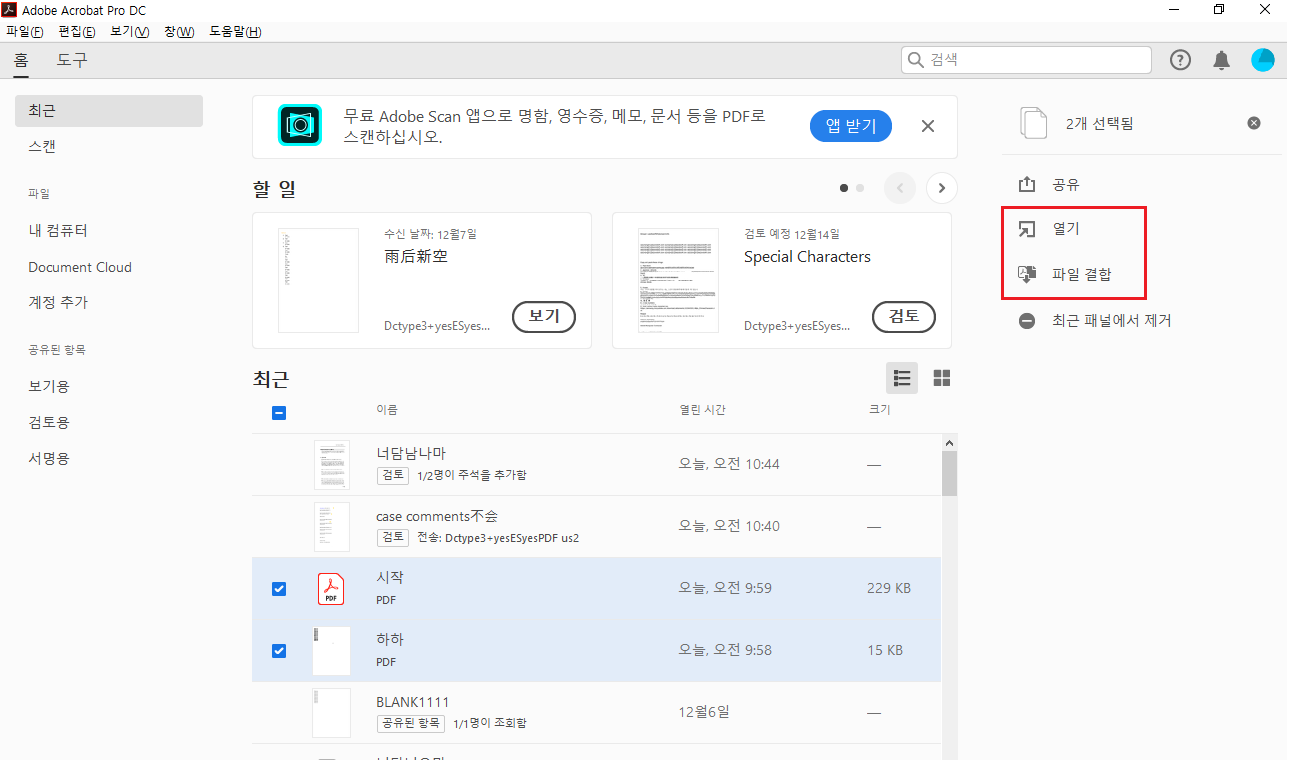Click the first page indicator dot in 할 일
Screen dimensions: 1290x760
tap(844, 188)
